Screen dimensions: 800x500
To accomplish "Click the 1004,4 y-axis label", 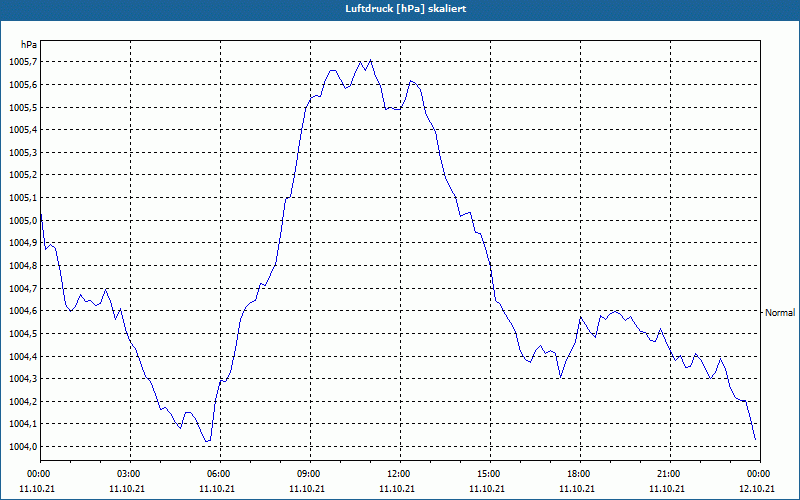I will (x=23, y=356).
